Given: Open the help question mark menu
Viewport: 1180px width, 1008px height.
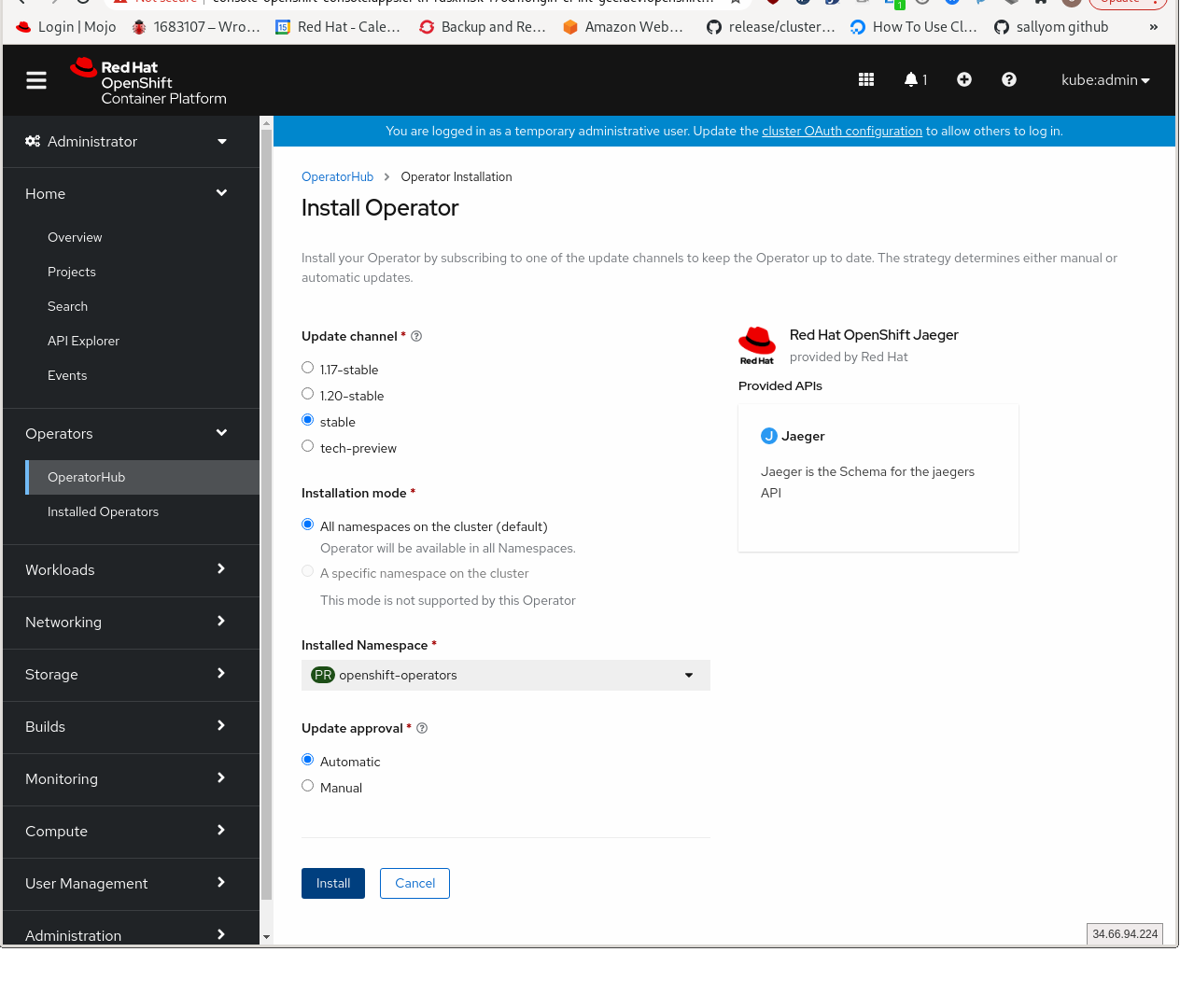Looking at the screenshot, I should [1009, 80].
